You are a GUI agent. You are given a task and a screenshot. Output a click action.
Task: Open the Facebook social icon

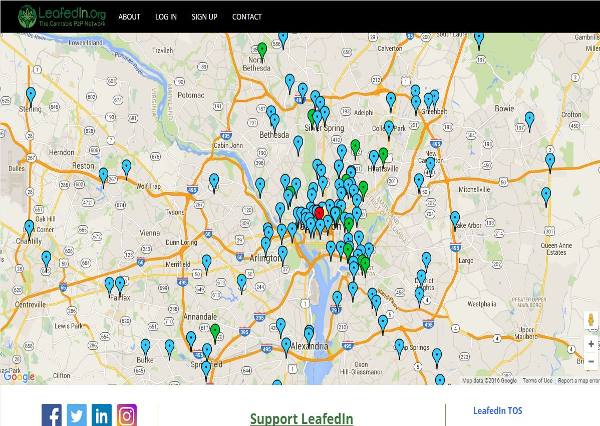pos(52,415)
